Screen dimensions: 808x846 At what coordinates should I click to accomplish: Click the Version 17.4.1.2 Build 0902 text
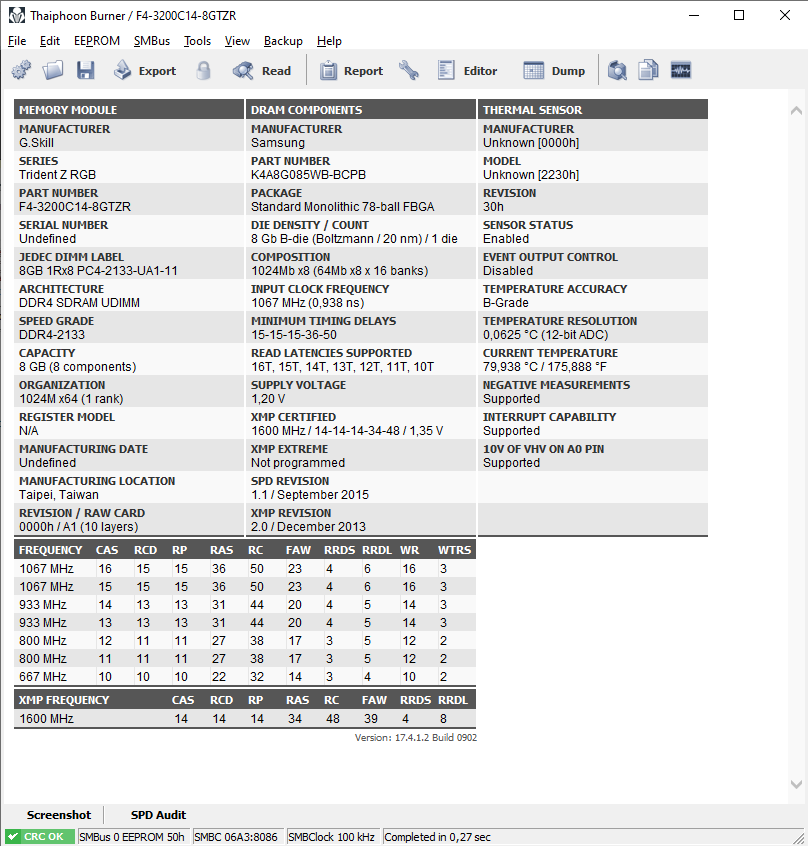416,738
